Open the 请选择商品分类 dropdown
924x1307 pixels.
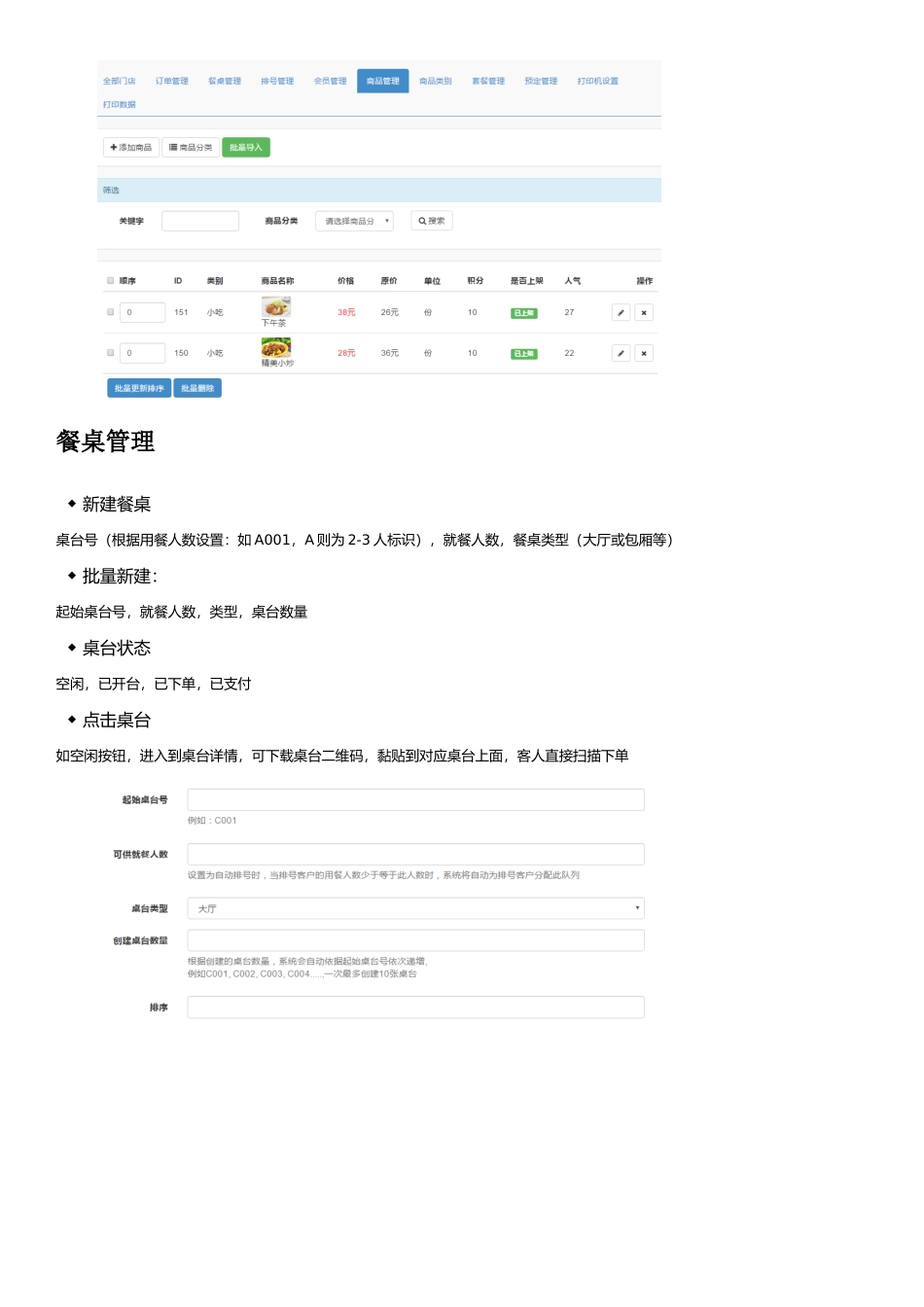[354, 221]
